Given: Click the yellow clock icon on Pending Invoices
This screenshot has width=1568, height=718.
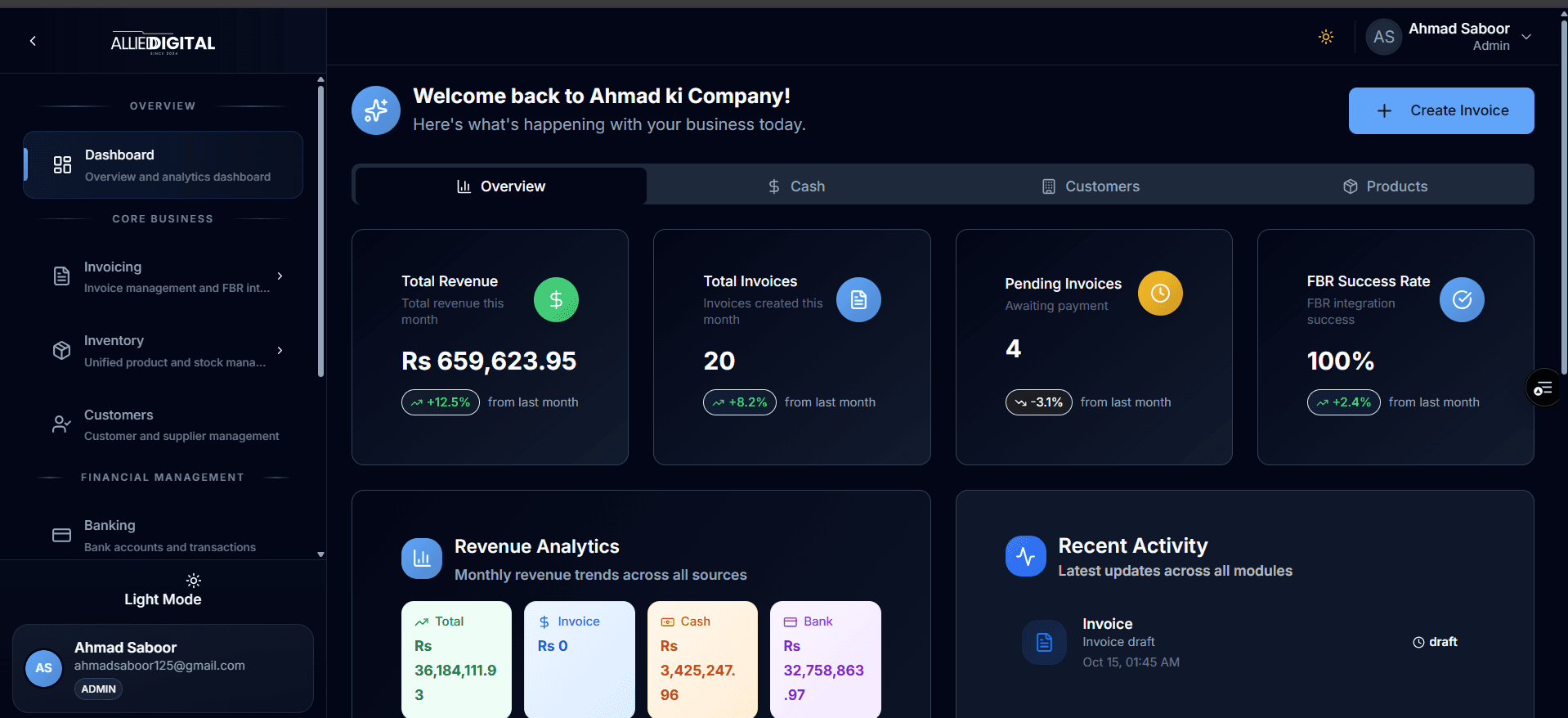Looking at the screenshot, I should tap(1160, 293).
